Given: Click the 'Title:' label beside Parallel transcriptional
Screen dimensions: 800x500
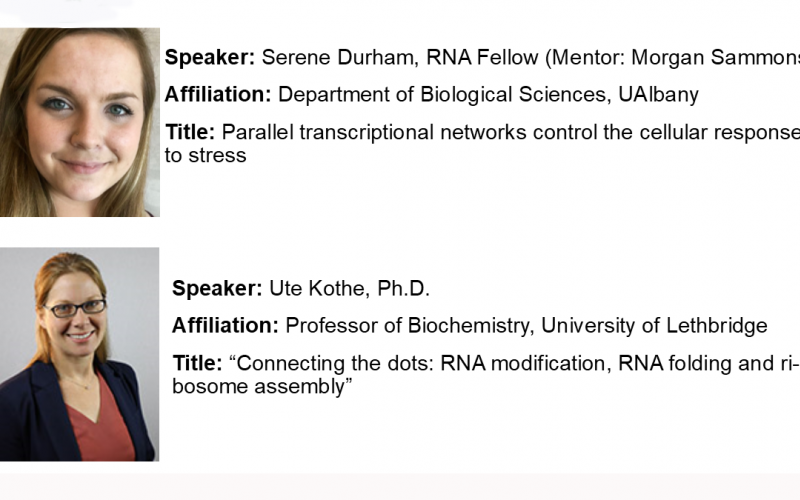Looking at the screenshot, I should coord(190,133).
